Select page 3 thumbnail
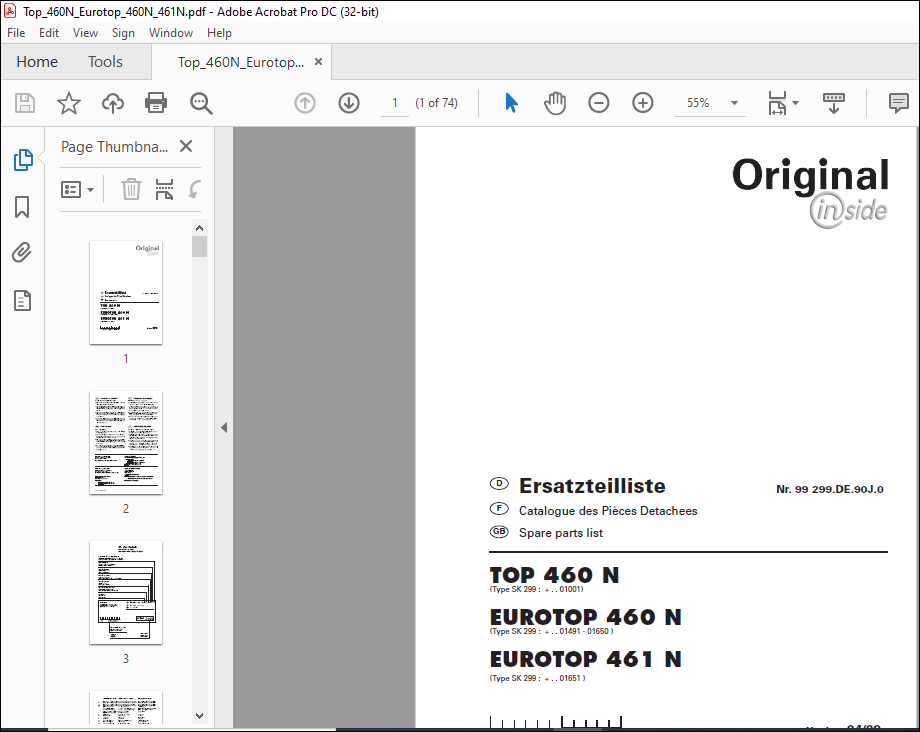The width and height of the screenshot is (920, 732). coord(126,593)
